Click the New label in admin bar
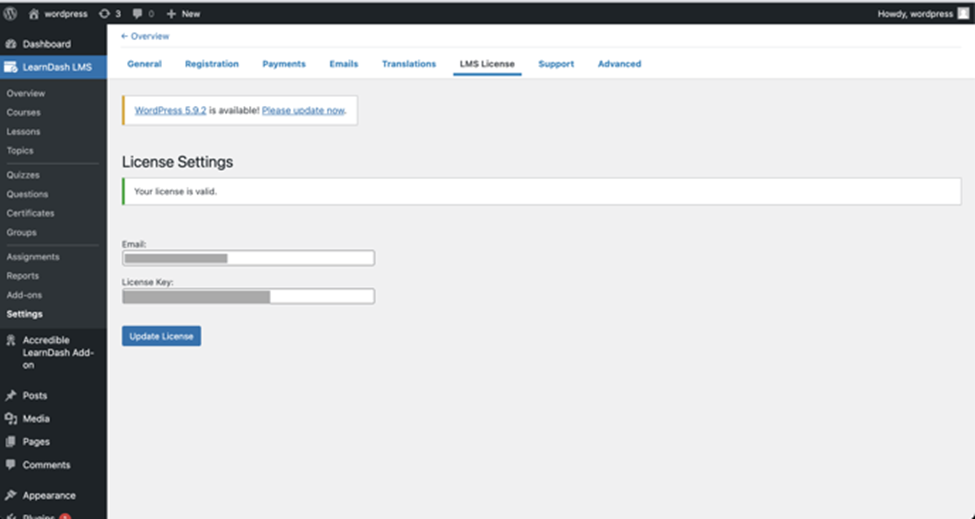 (x=191, y=14)
